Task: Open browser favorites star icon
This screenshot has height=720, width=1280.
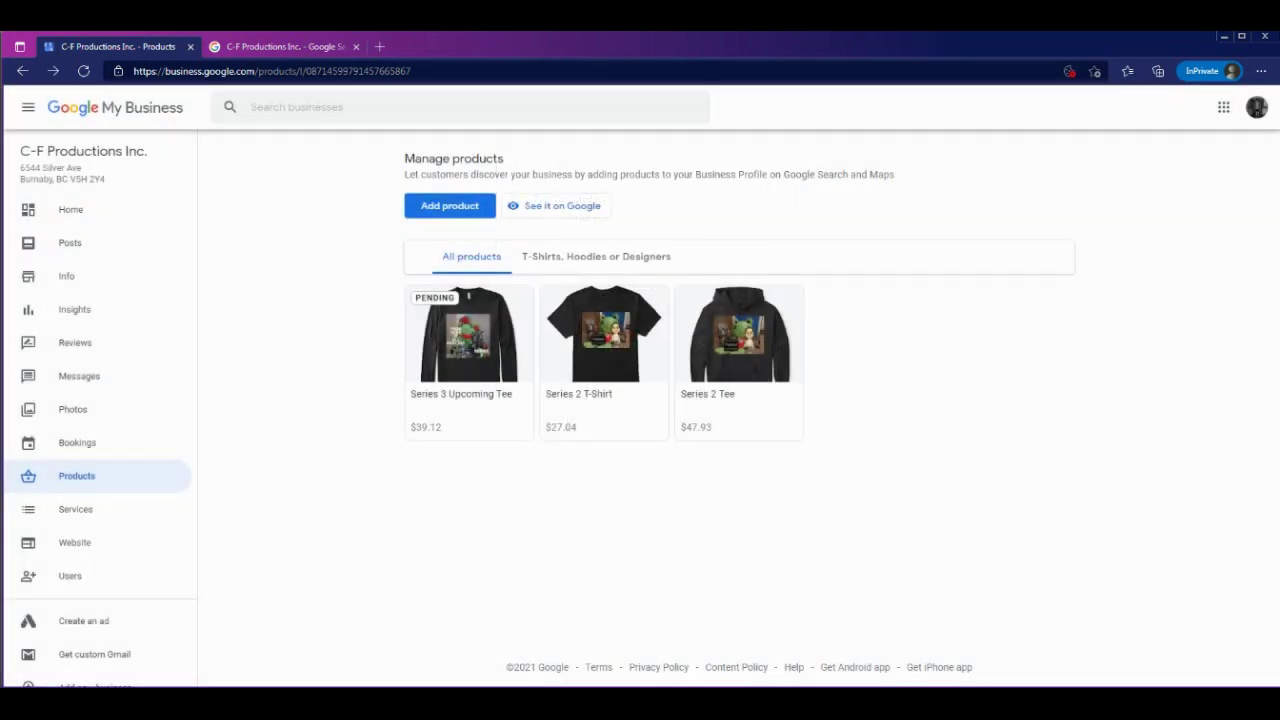Action: click(1127, 71)
